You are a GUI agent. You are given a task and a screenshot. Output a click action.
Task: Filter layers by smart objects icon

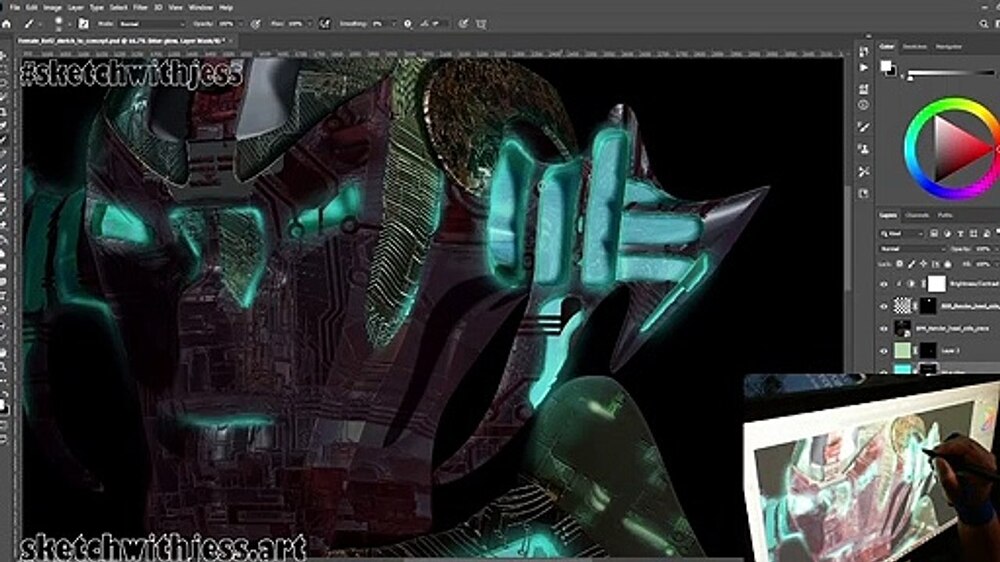pyautogui.click(x=986, y=234)
